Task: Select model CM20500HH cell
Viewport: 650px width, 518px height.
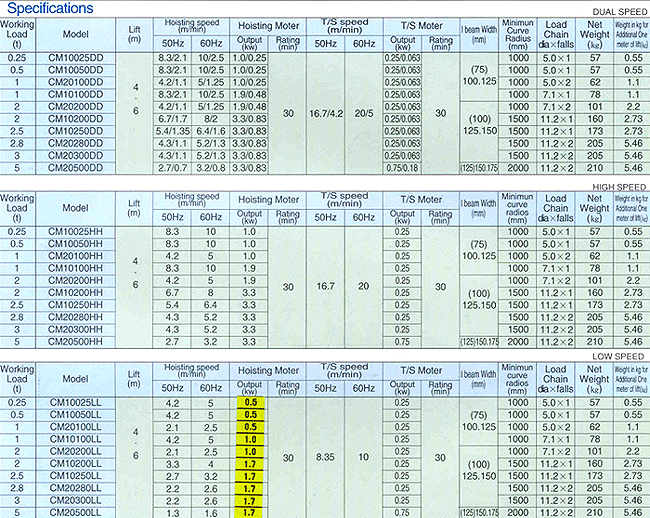Action: [75, 342]
